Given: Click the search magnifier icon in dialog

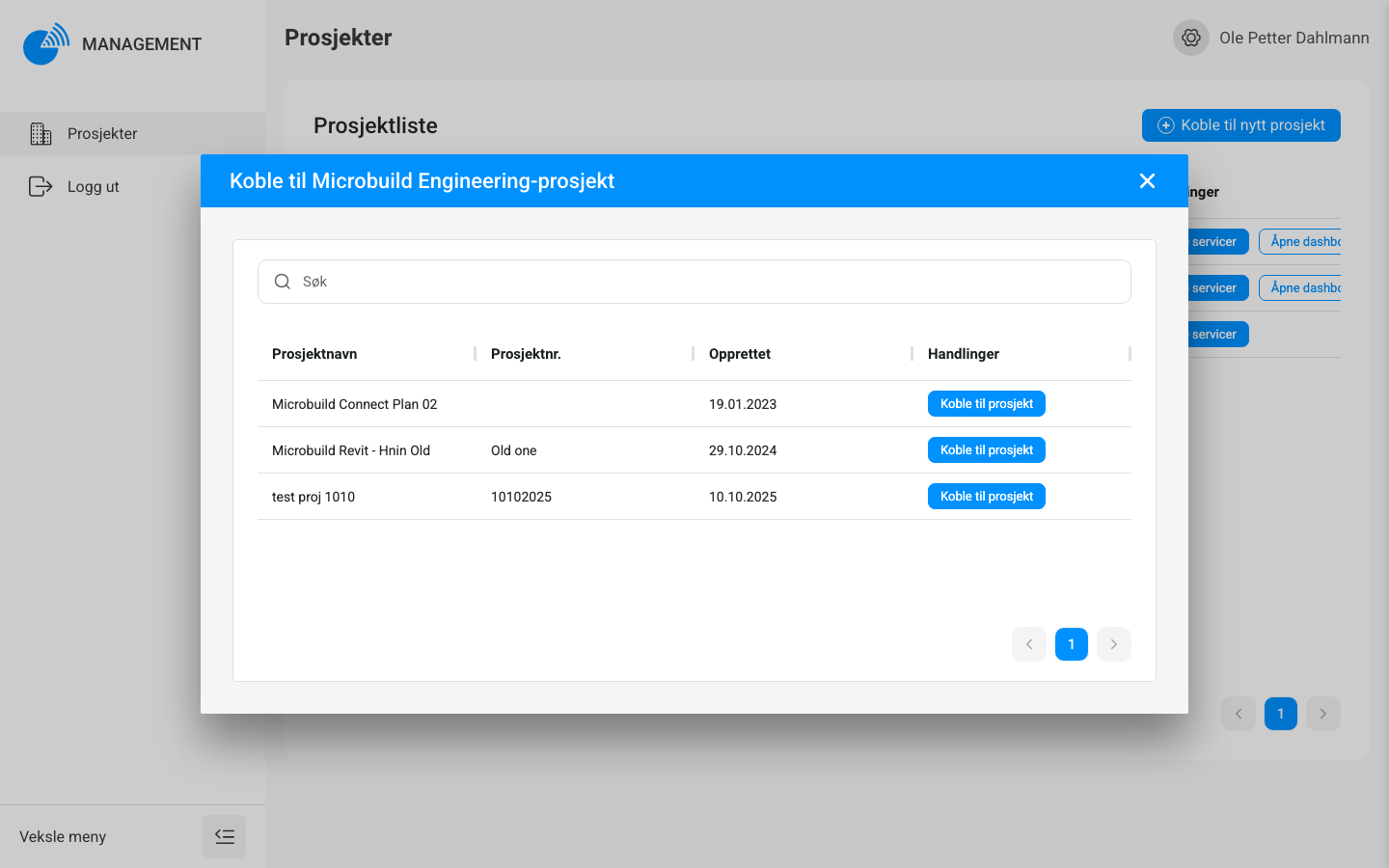Looking at the screenshot, I should tap(283, 282).
